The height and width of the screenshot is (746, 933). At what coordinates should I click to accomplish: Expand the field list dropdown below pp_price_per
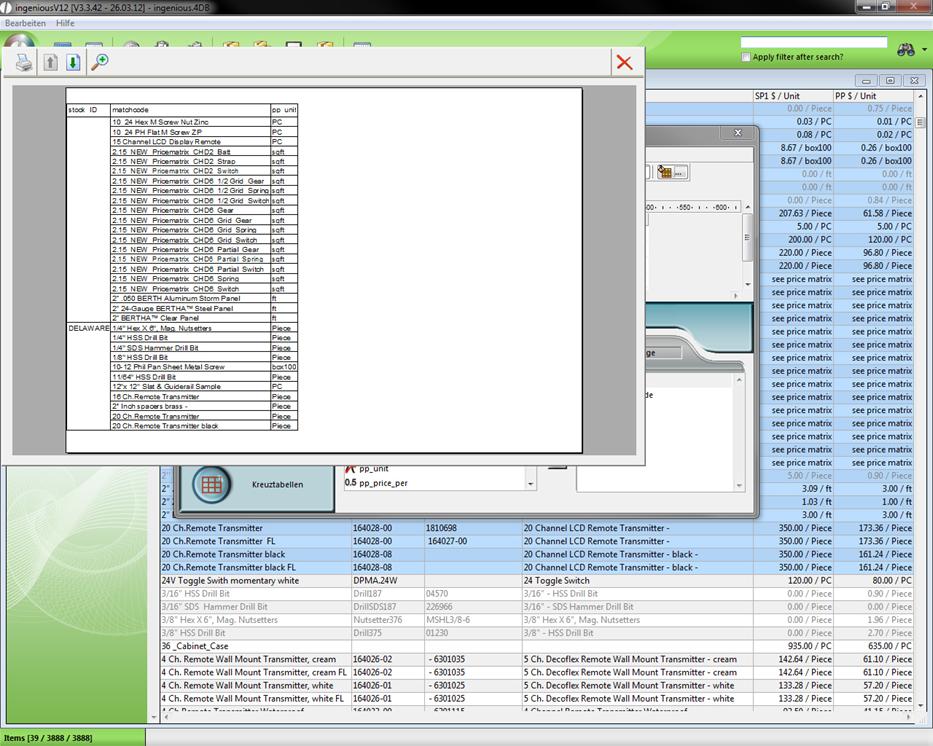531,483
